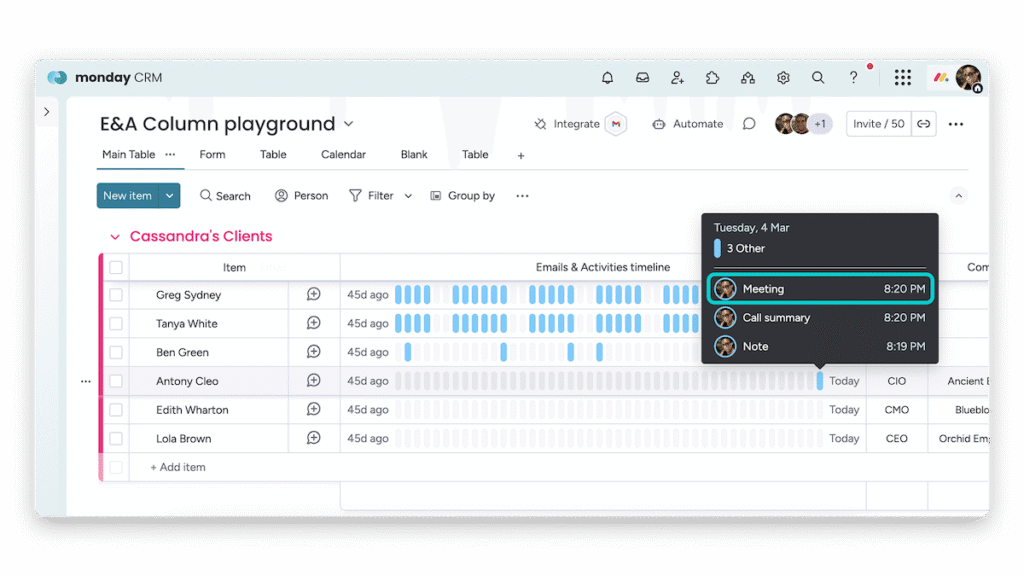Click the monday logo next to avatar

pyautogui.click(x=940, y=78)
